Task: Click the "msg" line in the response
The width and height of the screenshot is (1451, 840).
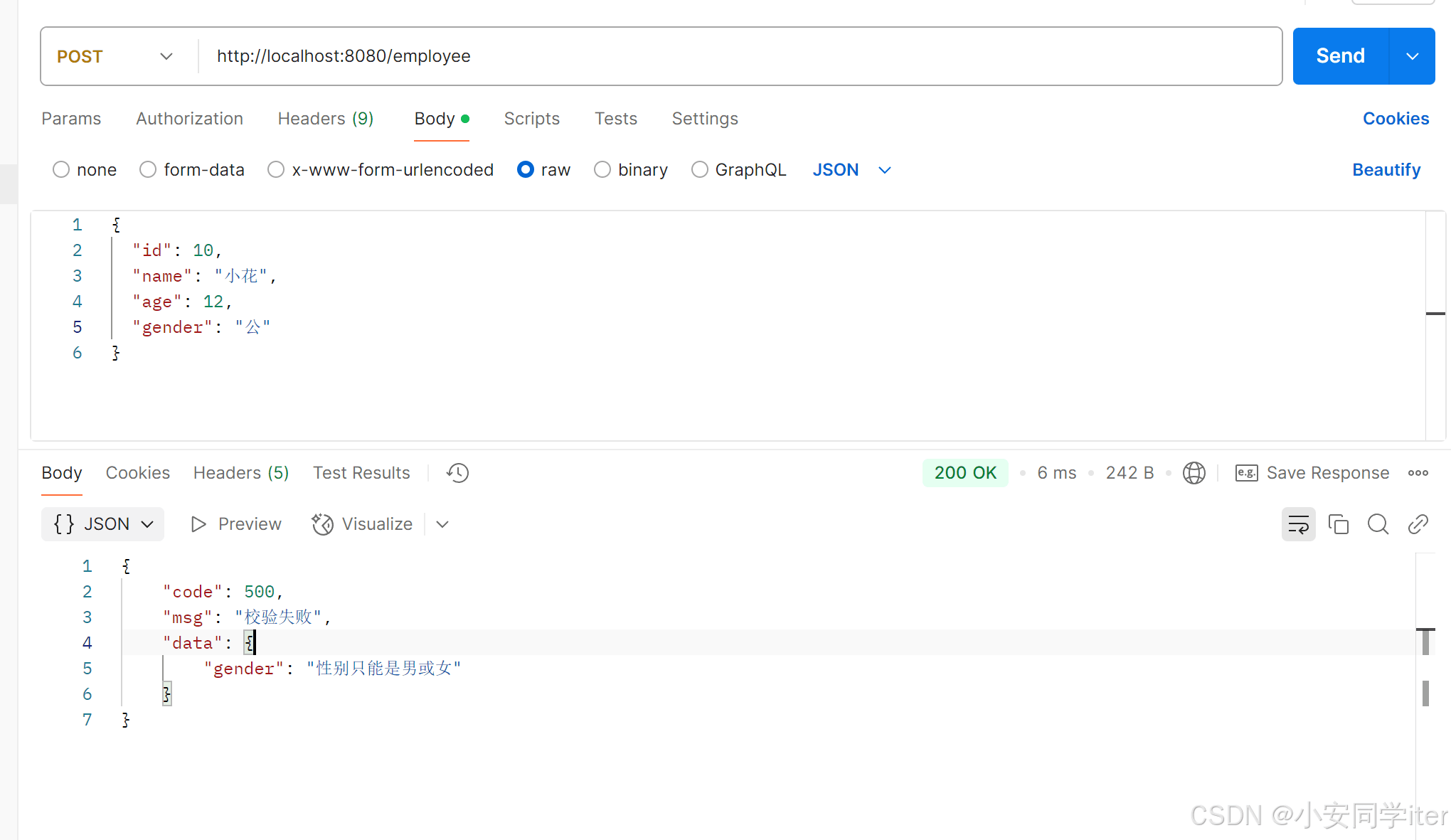Action: tap(247, 617)
